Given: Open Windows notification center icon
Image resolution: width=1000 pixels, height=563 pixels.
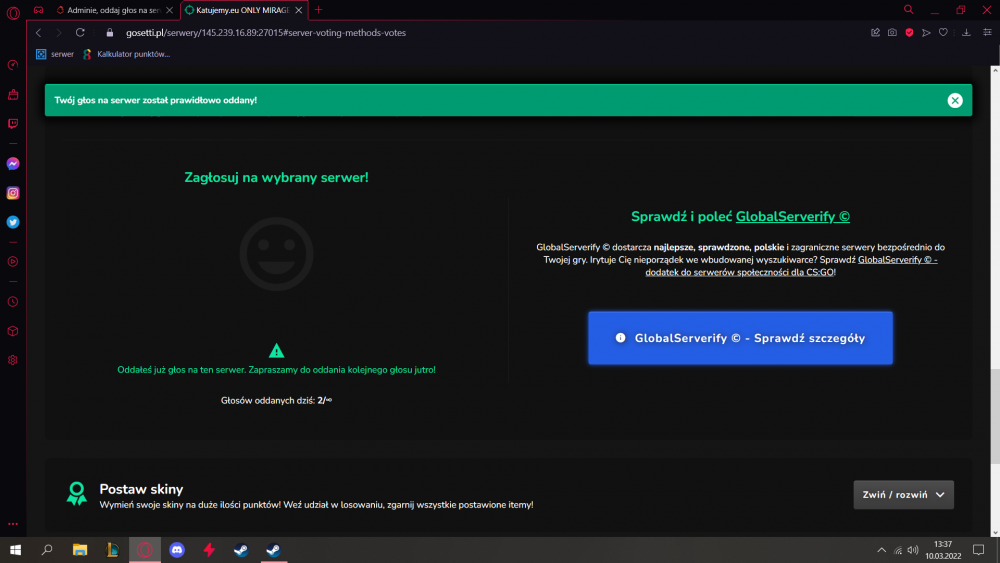Looking at the screenshot, I should tap(978, 550).
